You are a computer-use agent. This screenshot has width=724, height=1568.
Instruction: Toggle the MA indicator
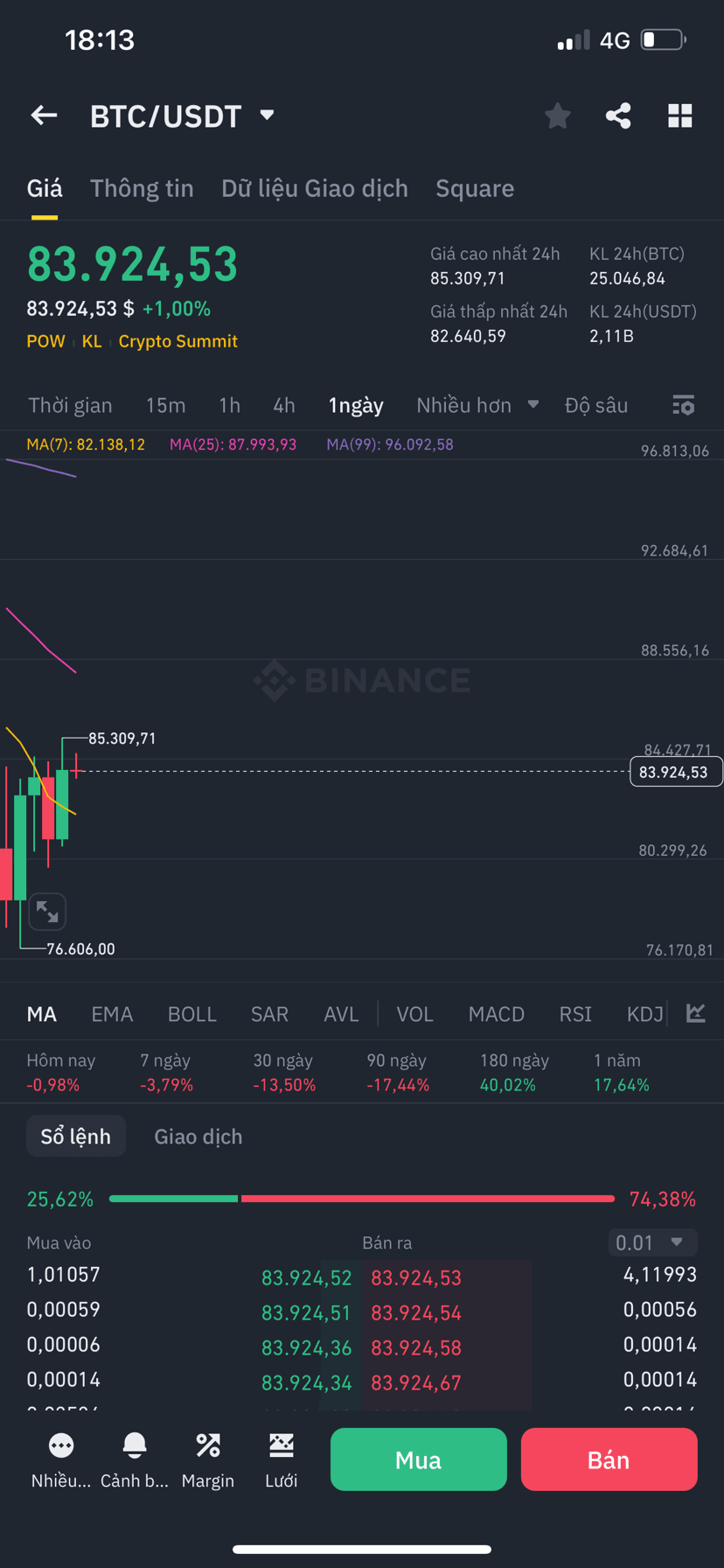[x=42, y=1014]
